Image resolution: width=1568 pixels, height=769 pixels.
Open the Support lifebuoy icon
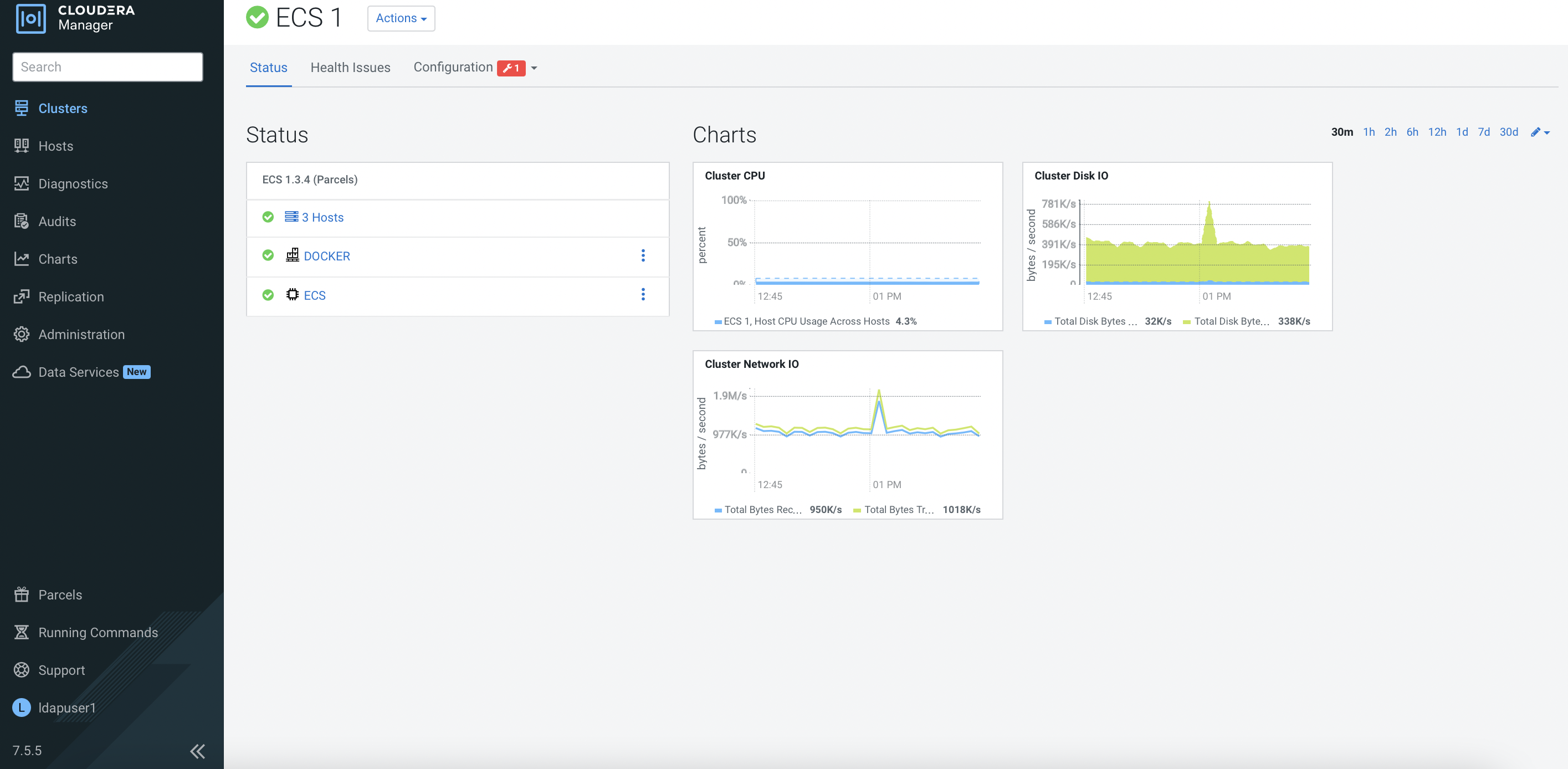[x=22, y=670]
